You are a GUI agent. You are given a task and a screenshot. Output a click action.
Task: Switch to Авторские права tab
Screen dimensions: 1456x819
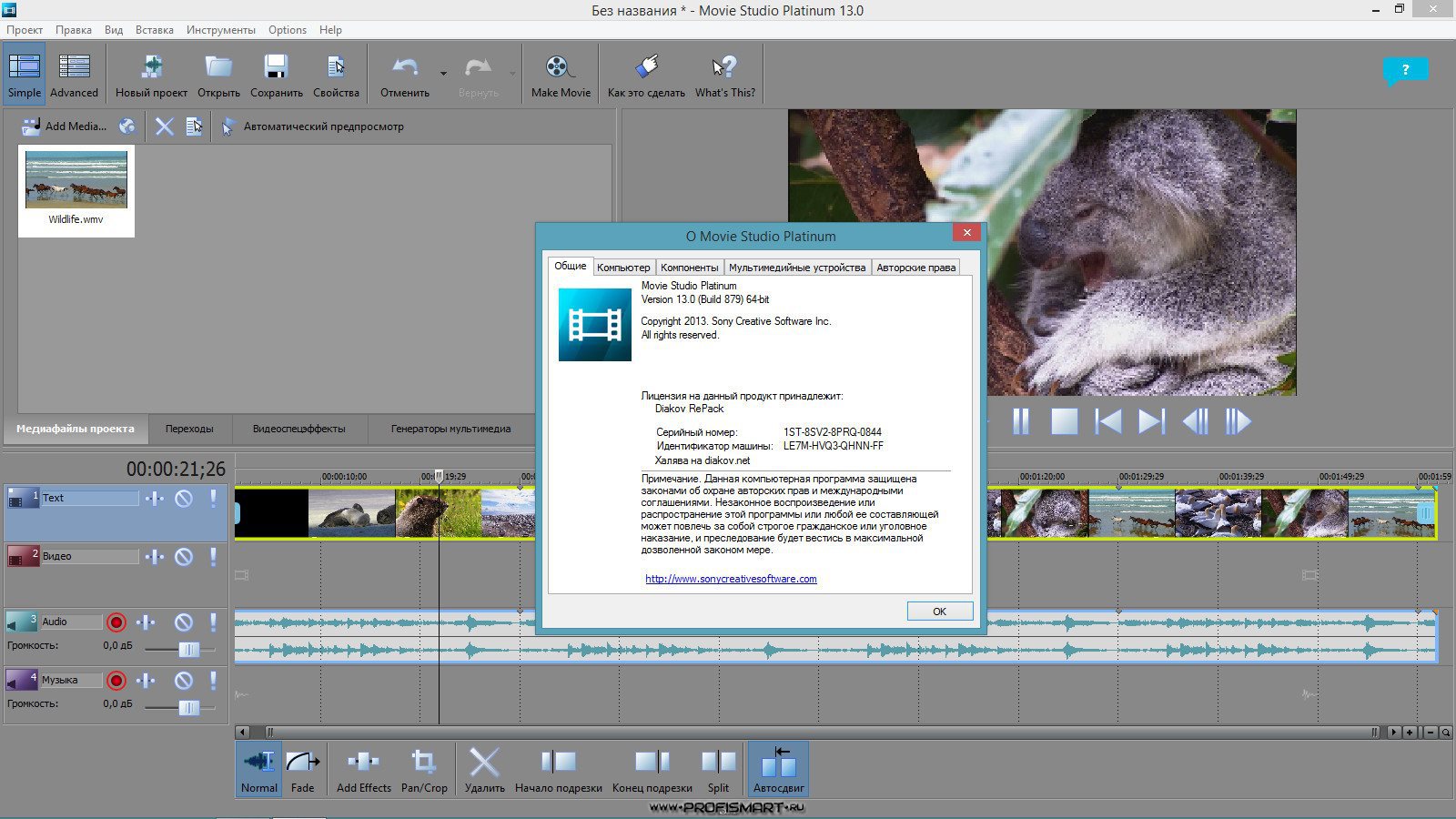point(915,268)
